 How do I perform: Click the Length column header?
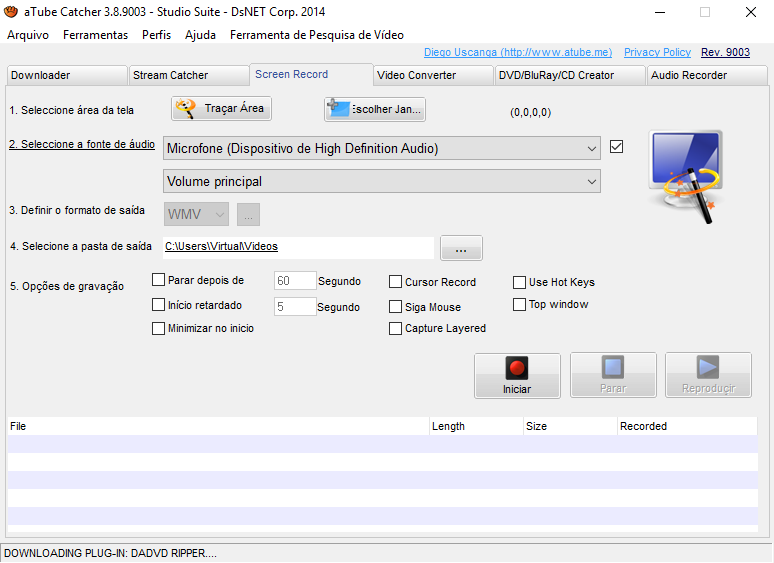pyautogui.click(x=476, y=426)
